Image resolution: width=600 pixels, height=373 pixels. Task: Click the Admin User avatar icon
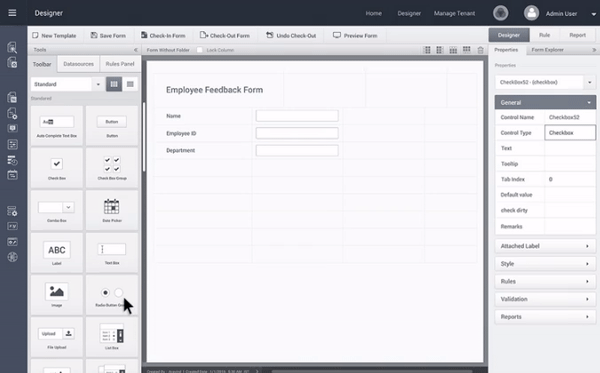pyautogui.click(x=531, y=13)
